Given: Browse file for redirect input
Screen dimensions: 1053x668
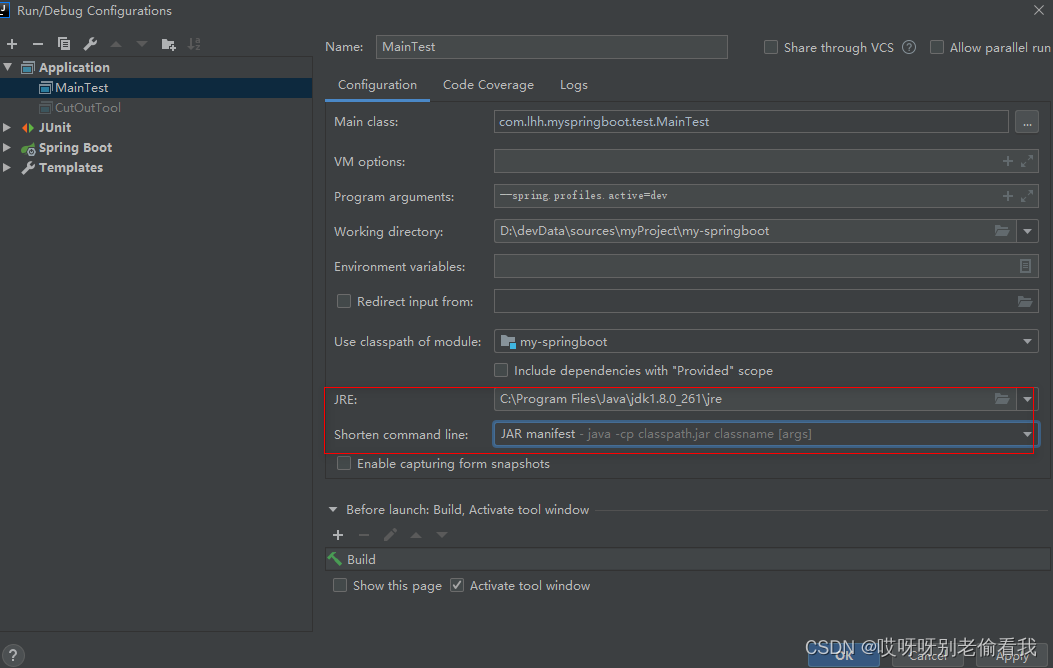Looking at the screenshot, I should [1025, 301].
